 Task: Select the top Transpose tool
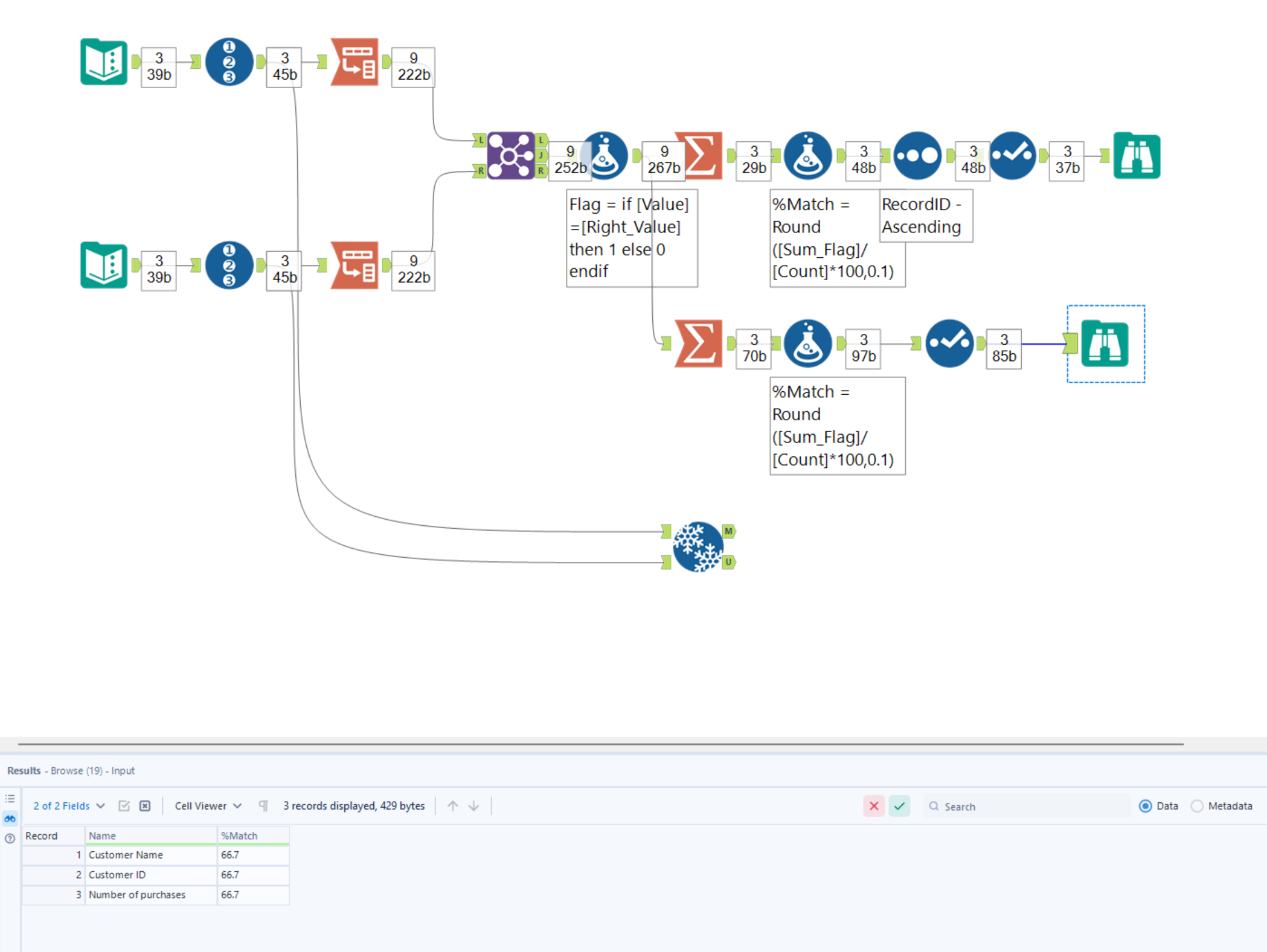point(354,62)
